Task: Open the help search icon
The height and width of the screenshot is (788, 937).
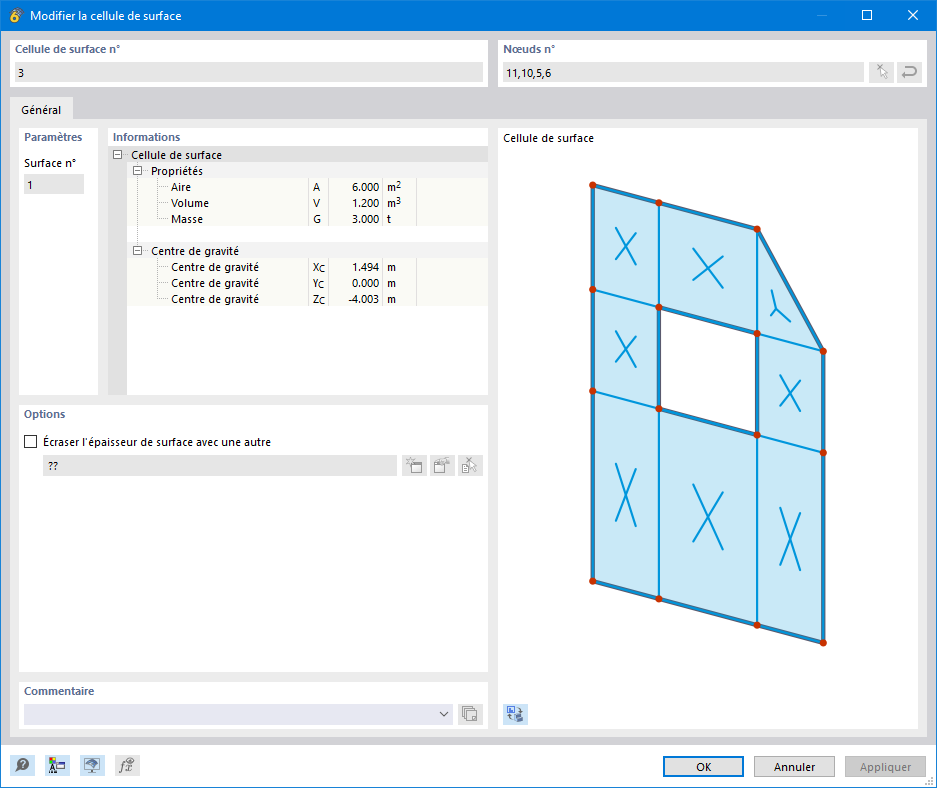Action: 23,765
